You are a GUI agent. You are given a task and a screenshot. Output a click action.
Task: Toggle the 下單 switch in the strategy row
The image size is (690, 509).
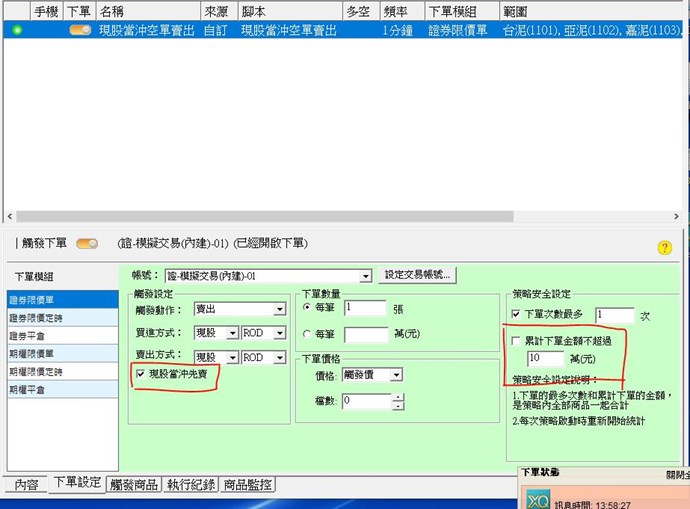click(x=80, y=31)
